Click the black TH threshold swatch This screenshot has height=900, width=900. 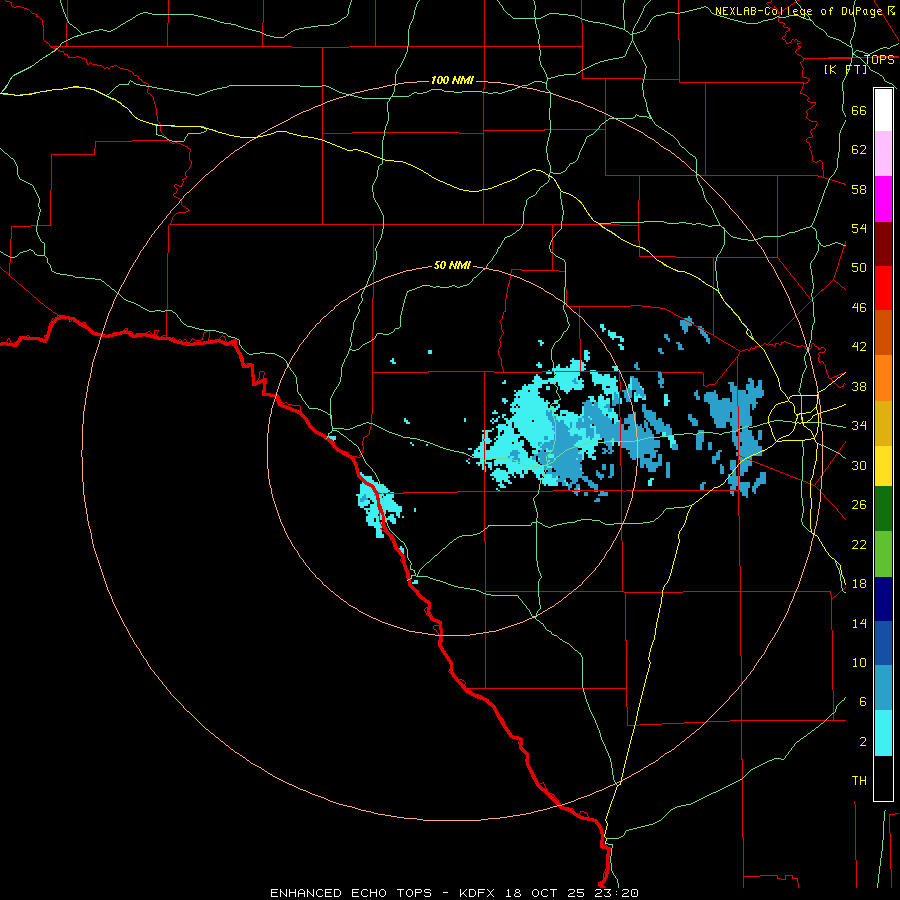click(x=883, y=778)
